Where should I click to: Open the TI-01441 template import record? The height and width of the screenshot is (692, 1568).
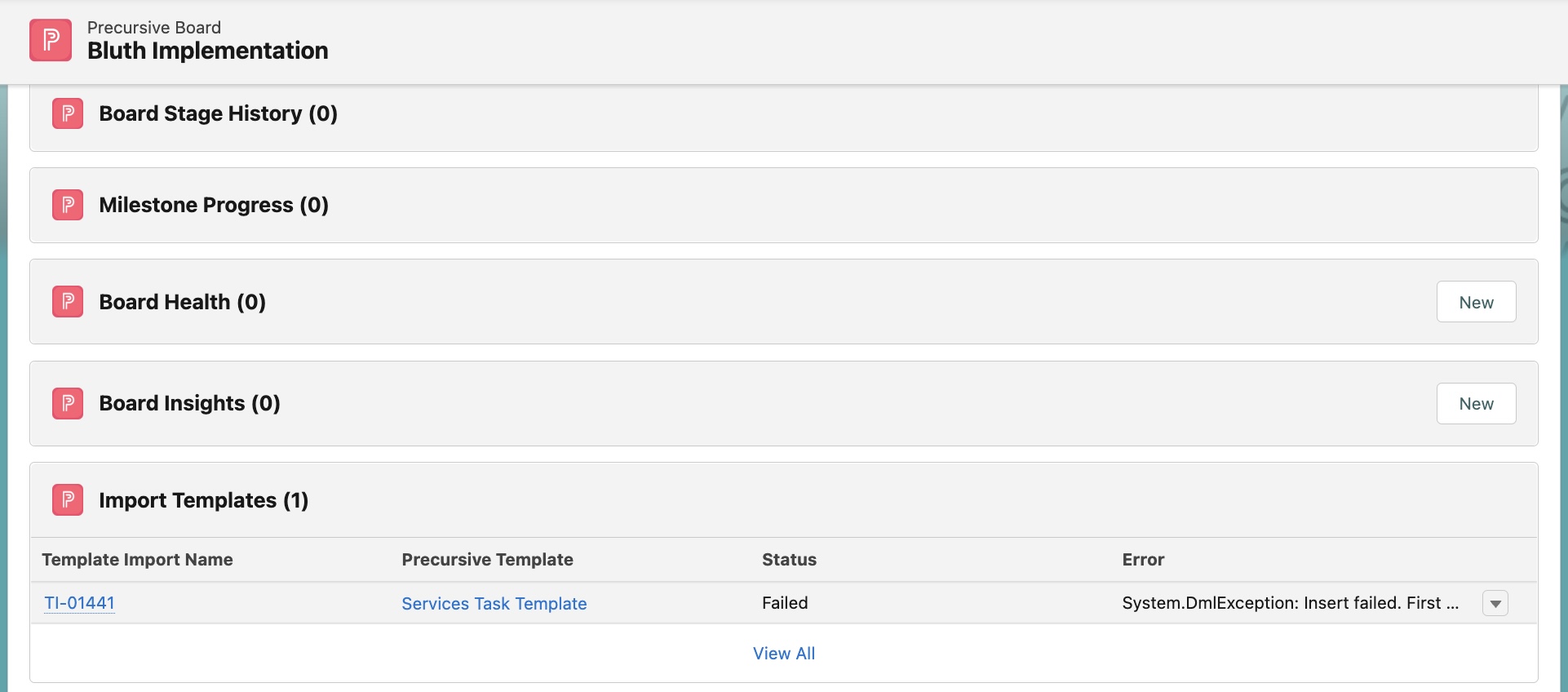(79, 603)
